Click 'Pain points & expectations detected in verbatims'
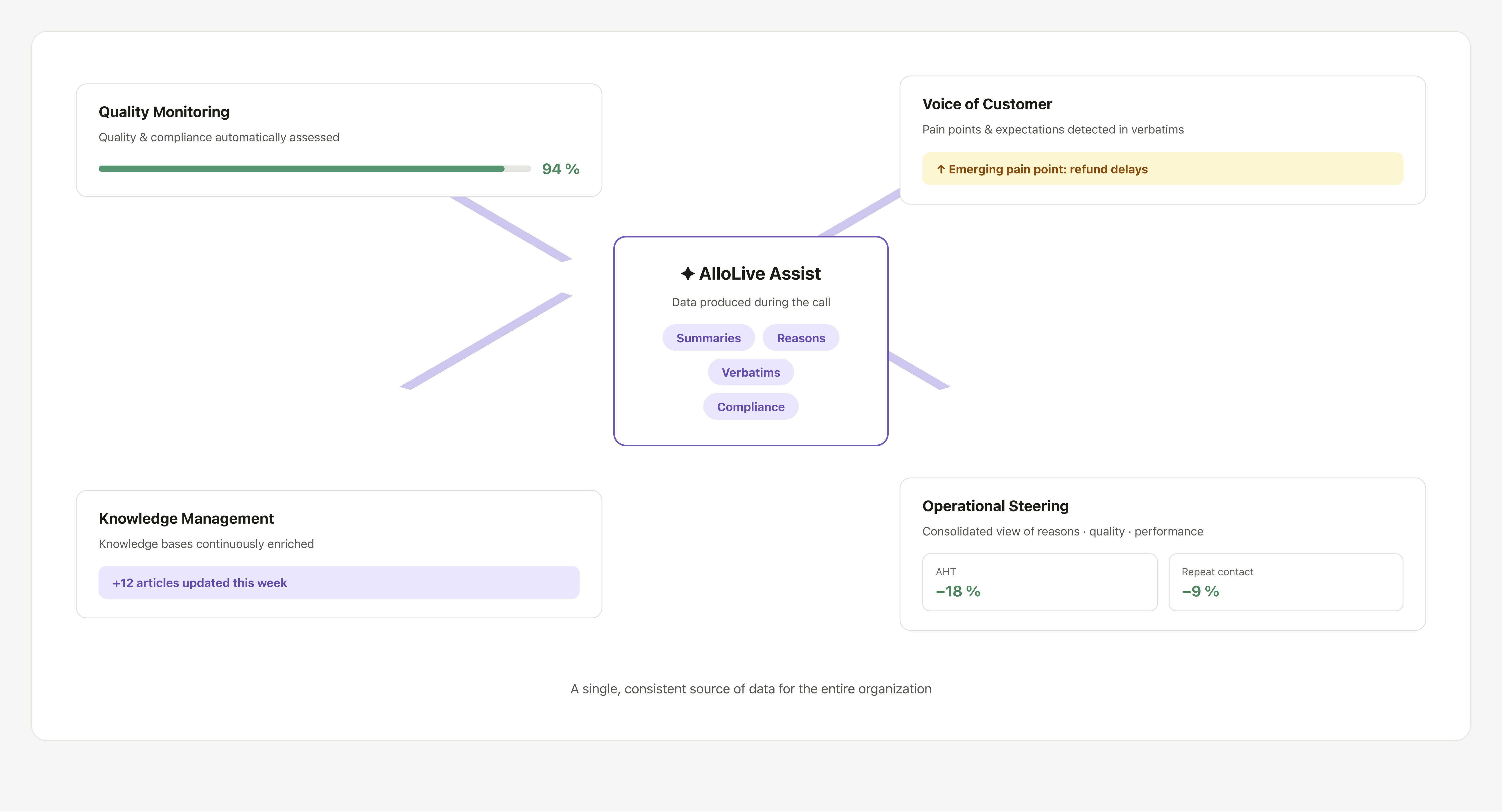Screen dimensions: 1502x812 click(x=1053, y=129)
